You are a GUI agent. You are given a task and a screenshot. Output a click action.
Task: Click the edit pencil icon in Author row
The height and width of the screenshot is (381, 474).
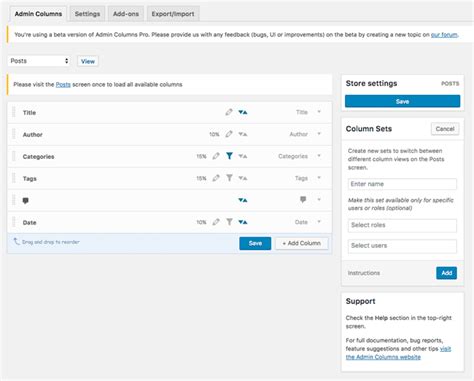coord(229,134)
